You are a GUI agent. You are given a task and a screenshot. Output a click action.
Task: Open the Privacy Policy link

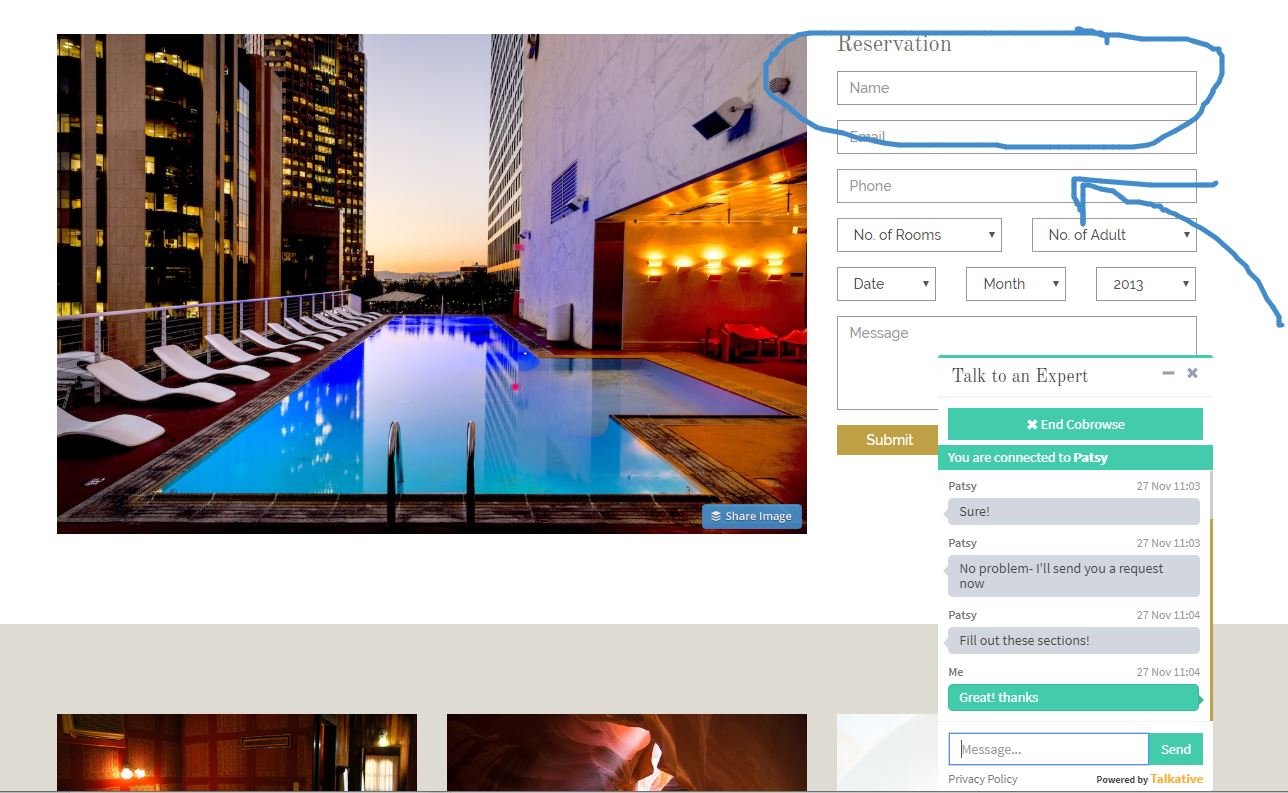click(982, 779)
